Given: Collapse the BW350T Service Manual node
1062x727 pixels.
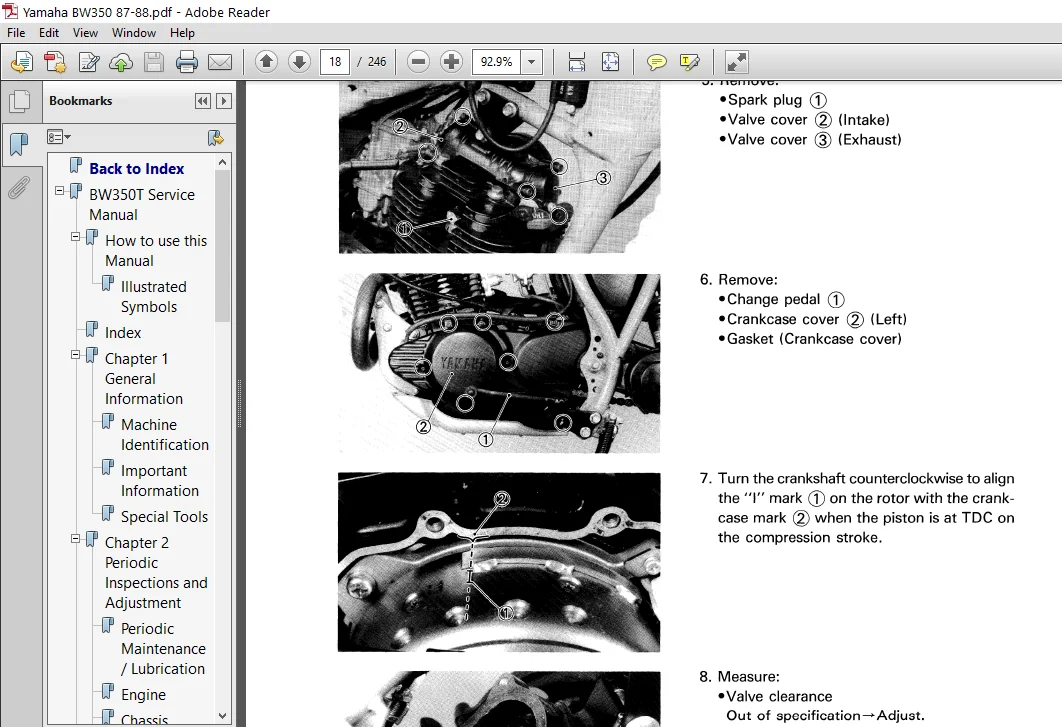Looking at the screenshot, I should [60, 191].
